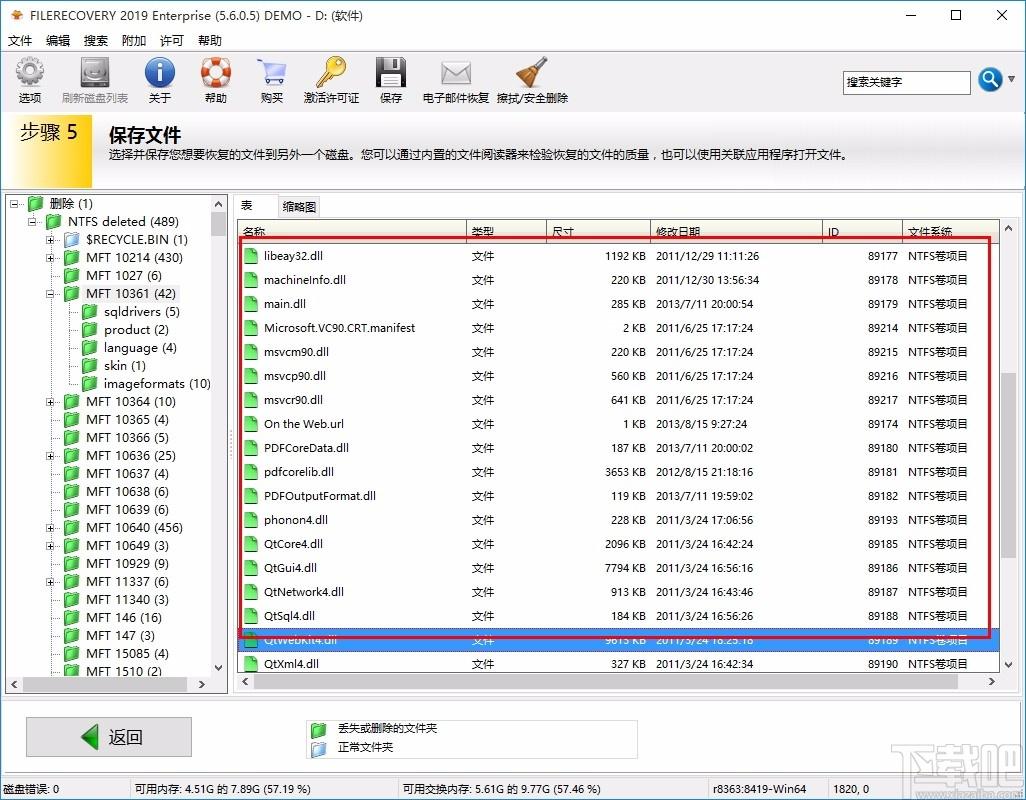The image size is (1026, 800).
Task: Click the search keyword input field
Action: pyautogui.click(x=906, y=82)
